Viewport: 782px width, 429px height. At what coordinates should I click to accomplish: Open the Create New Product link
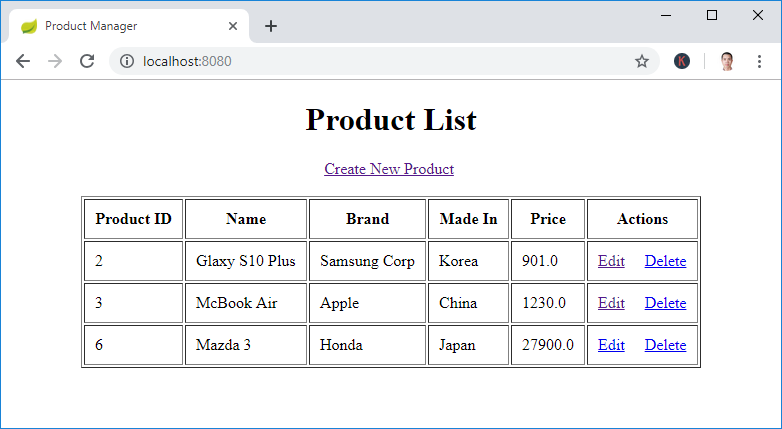click(389, 169)
